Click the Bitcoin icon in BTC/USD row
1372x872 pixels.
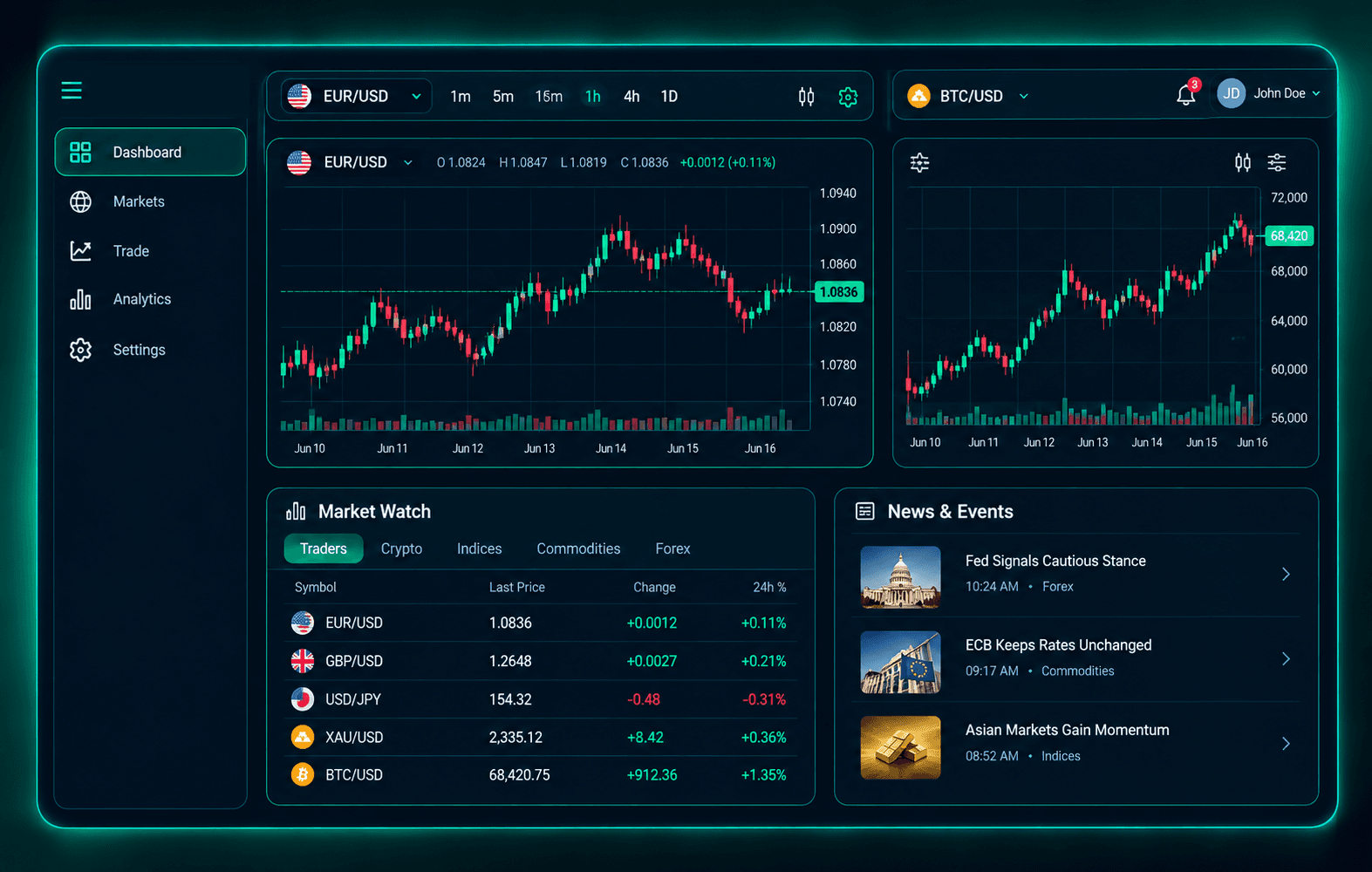[x=303, y=774]
